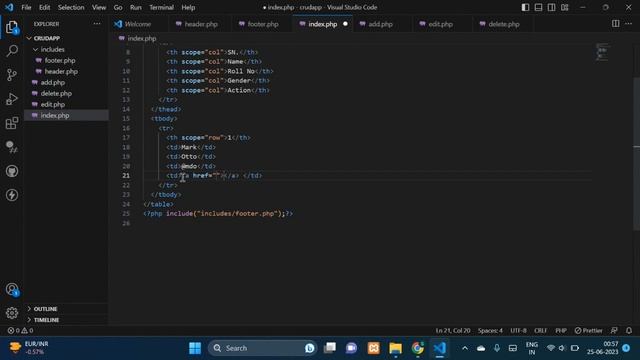Open Customize Layout icon in title bar
This screenshot has height=360, width=640.
(x=564, y=7)
